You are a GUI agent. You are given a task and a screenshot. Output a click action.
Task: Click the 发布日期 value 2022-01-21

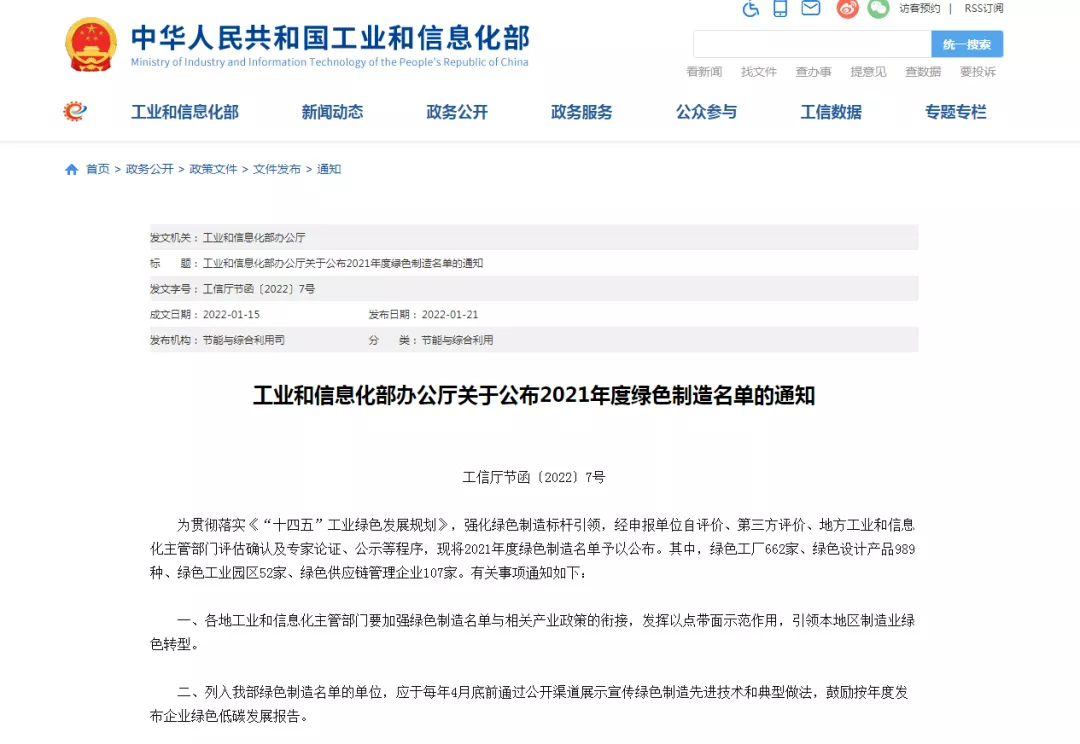click(x=450, y=314)
